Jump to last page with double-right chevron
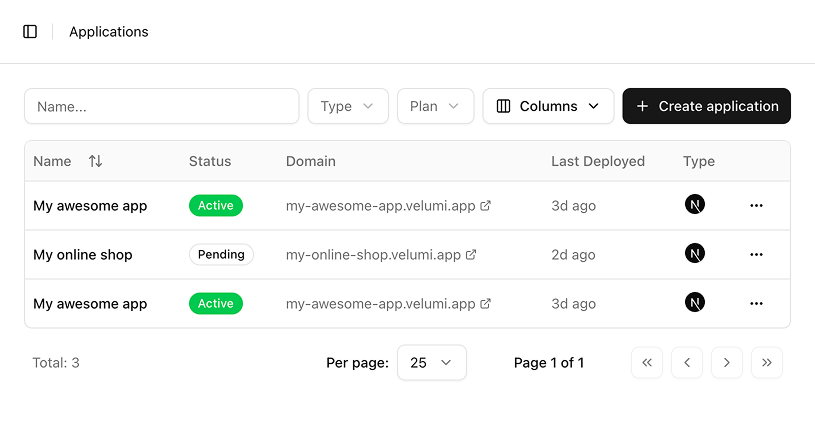815x424 pixels. pos(767,363)
